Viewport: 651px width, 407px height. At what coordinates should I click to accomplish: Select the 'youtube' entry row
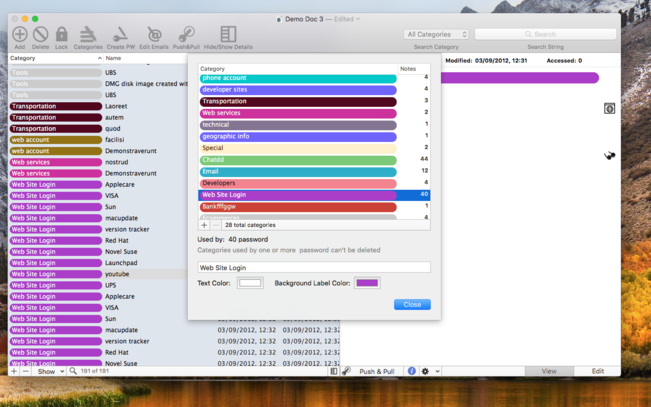(98, 274)
